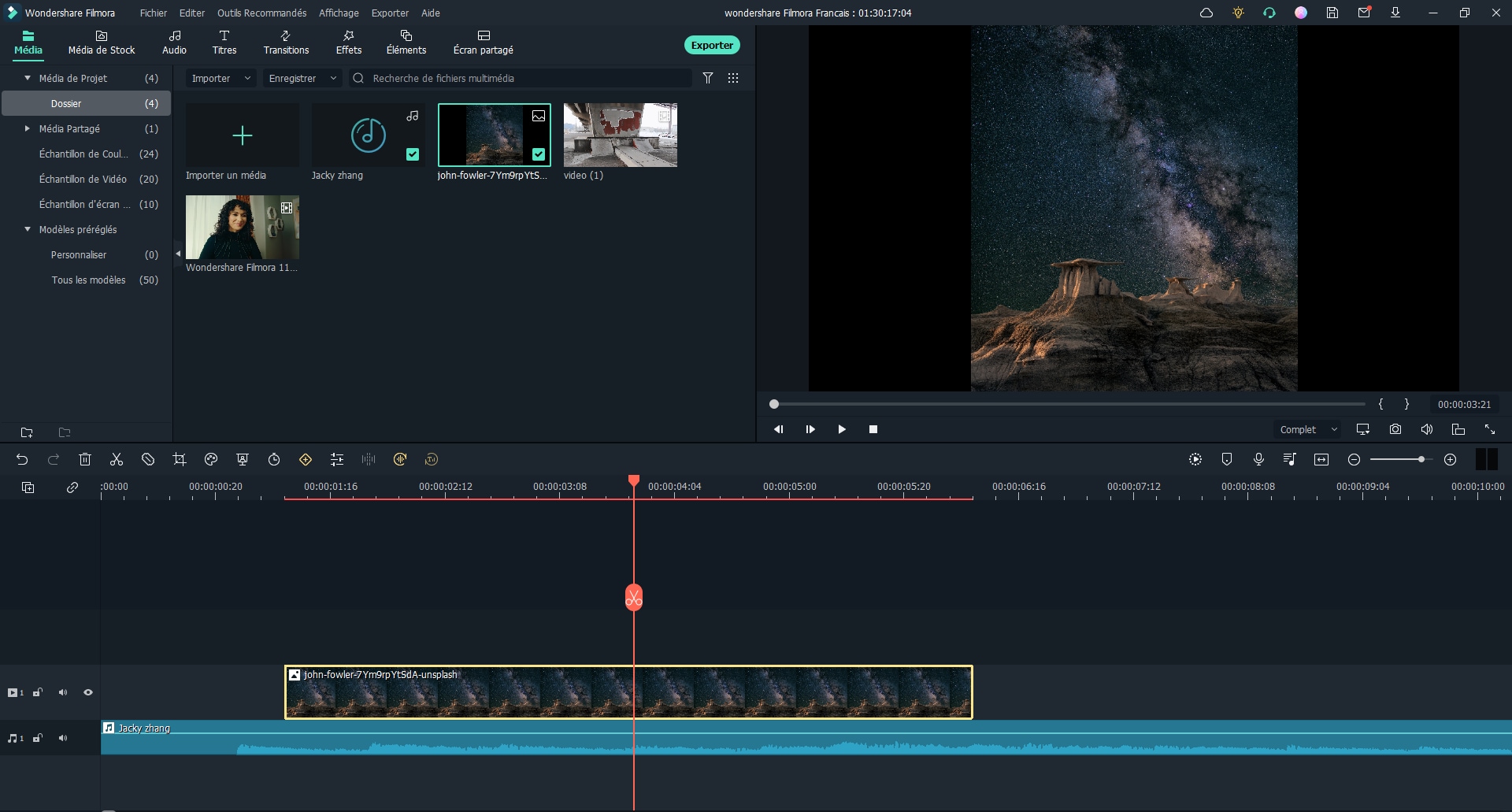1512x812 pixels.
Task: Toggle lock on video track 1
Action: point(37,692)
